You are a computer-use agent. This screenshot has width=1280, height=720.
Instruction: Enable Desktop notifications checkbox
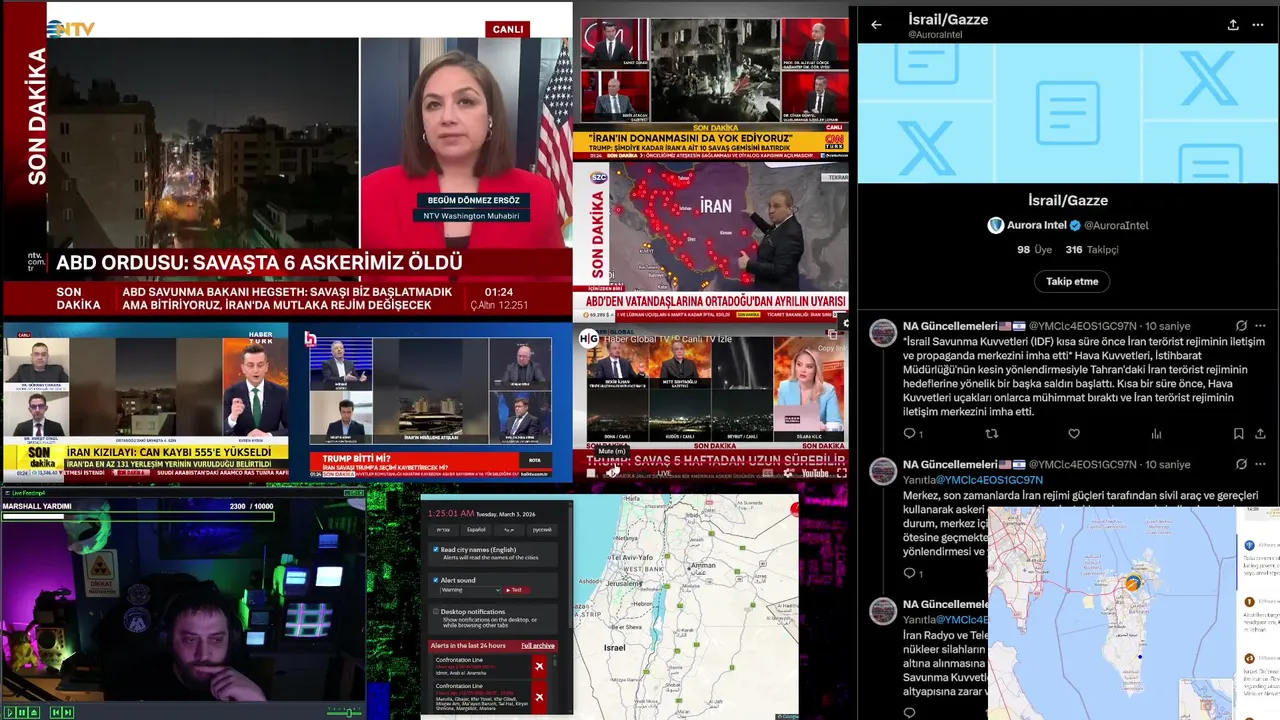(x=435, y=611)
